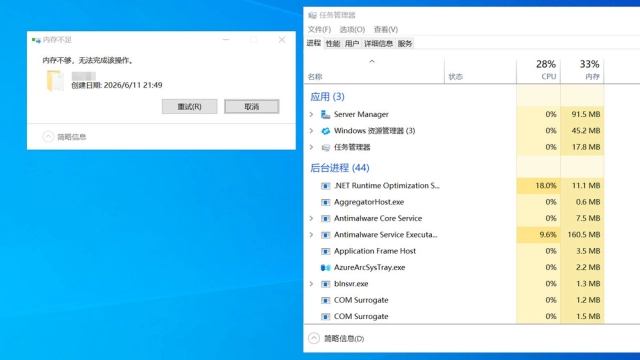Click the Antimalware Service Executable icon

point(325,235)
